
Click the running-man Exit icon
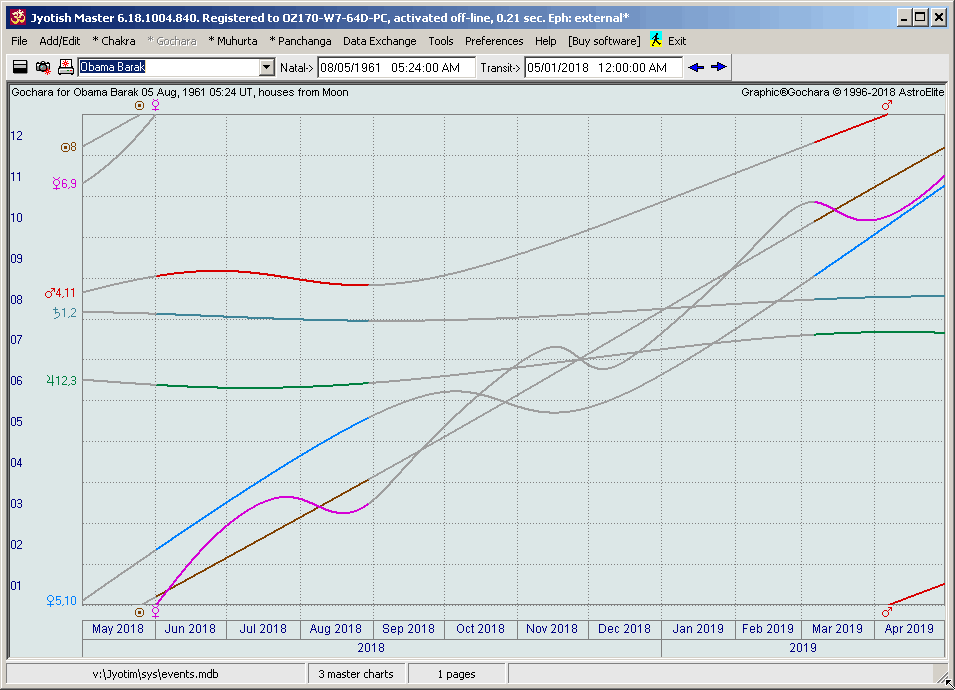656,41
